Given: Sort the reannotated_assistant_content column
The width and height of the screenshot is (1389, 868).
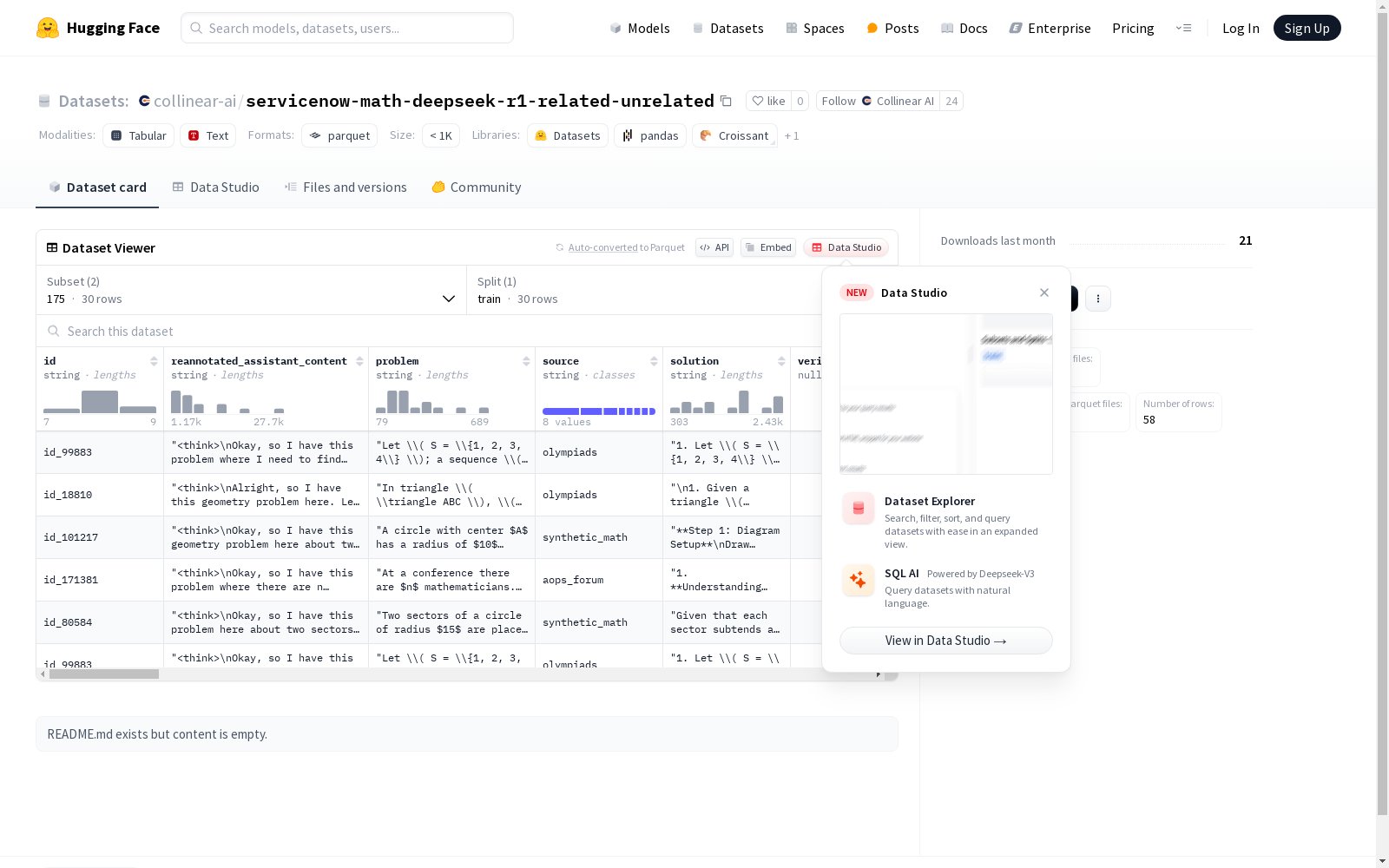Looking at the screenshot, I should pyautogui.click(x=359, y=361).
